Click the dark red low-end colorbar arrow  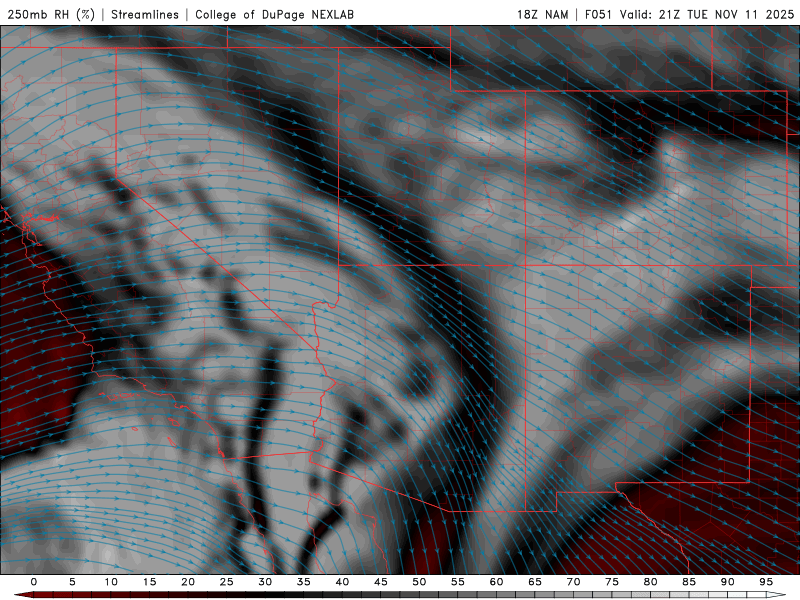[23, 595]
